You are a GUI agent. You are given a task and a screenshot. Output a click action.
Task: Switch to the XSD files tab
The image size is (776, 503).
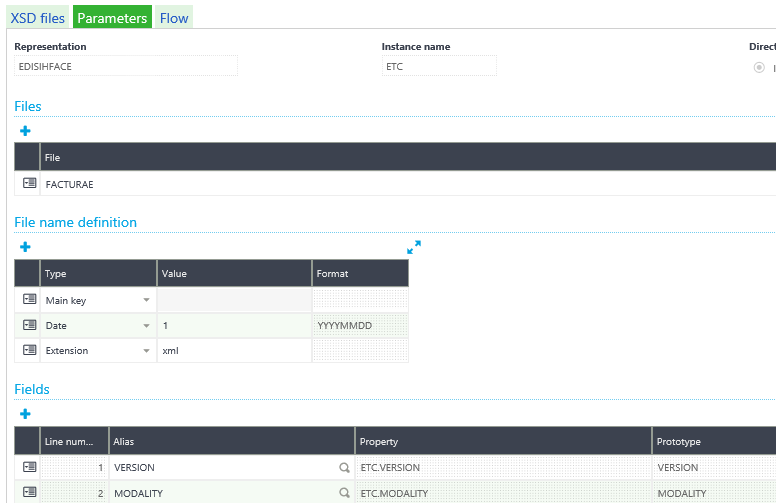(x=37, y=18)
